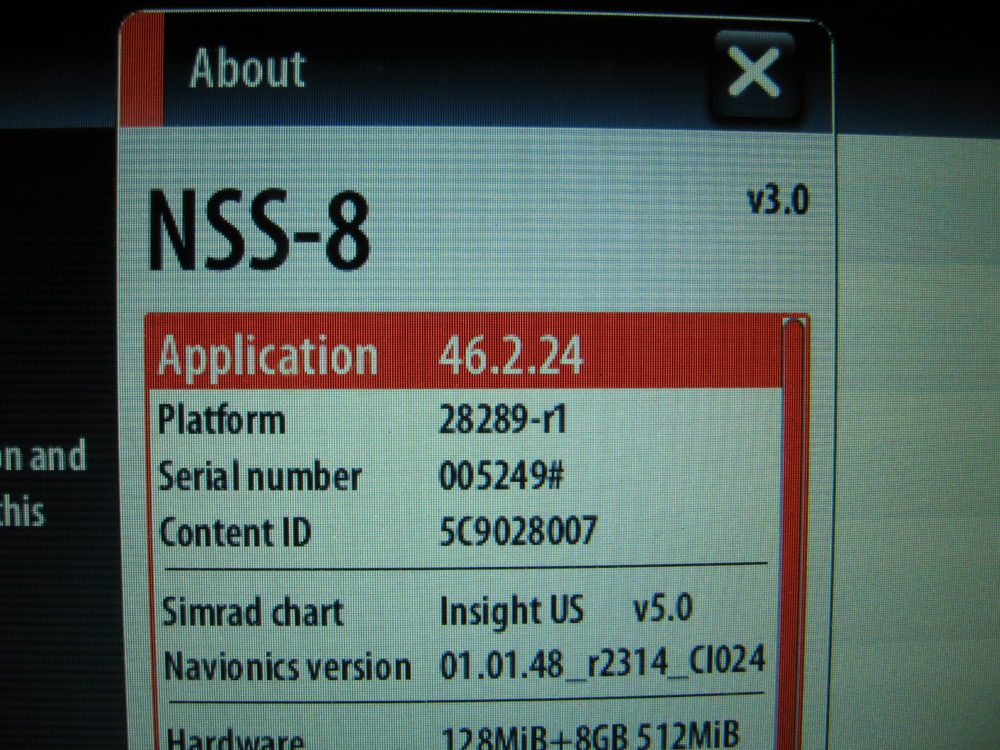The width and height of the screenshot is (1000, 750).
Task: Click platform value 28289-r1
Action: coord(503,420)
